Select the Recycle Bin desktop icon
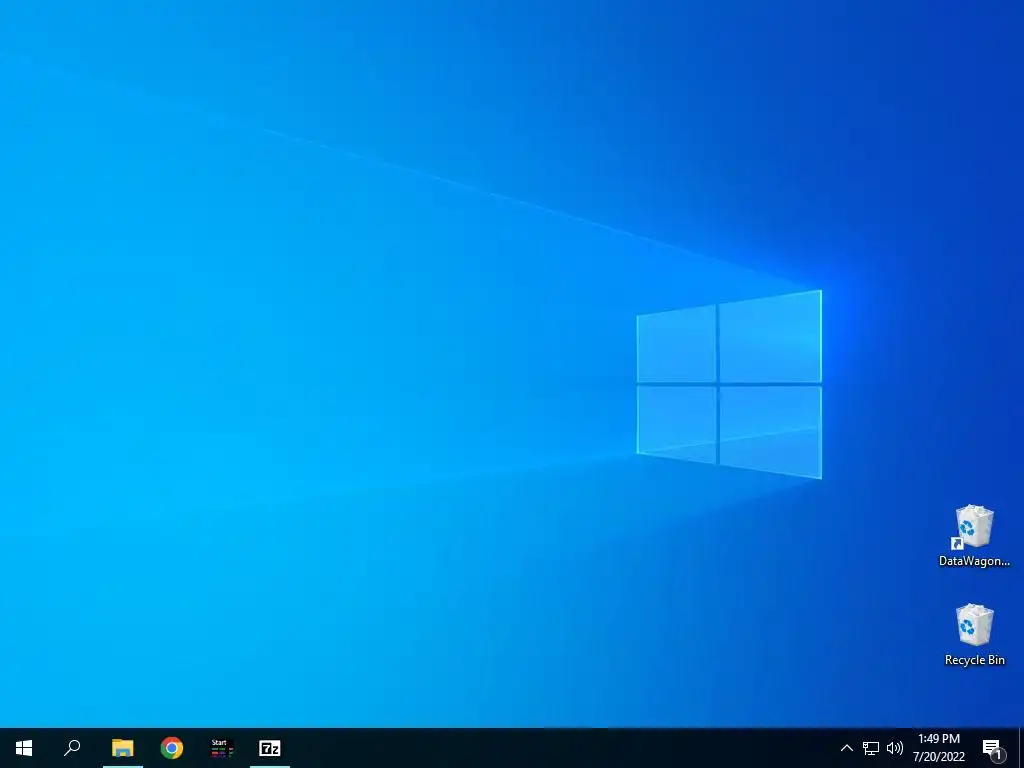 [x=974, y=635]
